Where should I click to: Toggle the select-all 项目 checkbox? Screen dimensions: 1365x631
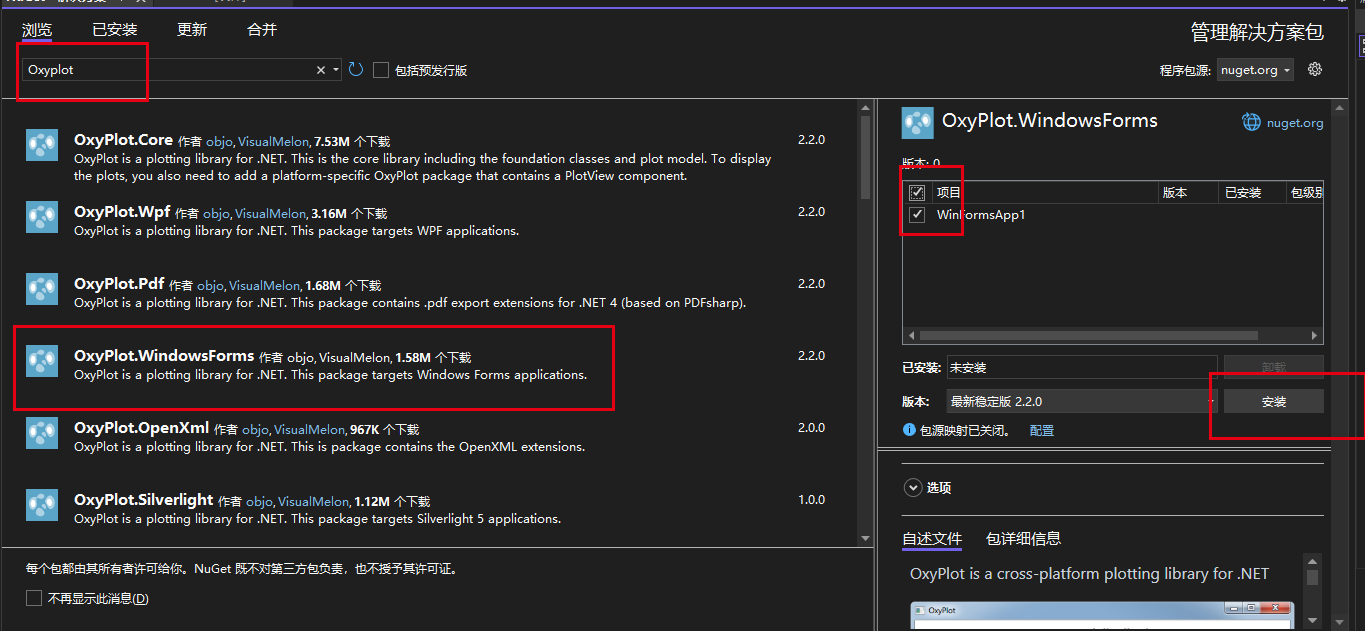click(917, 192)
